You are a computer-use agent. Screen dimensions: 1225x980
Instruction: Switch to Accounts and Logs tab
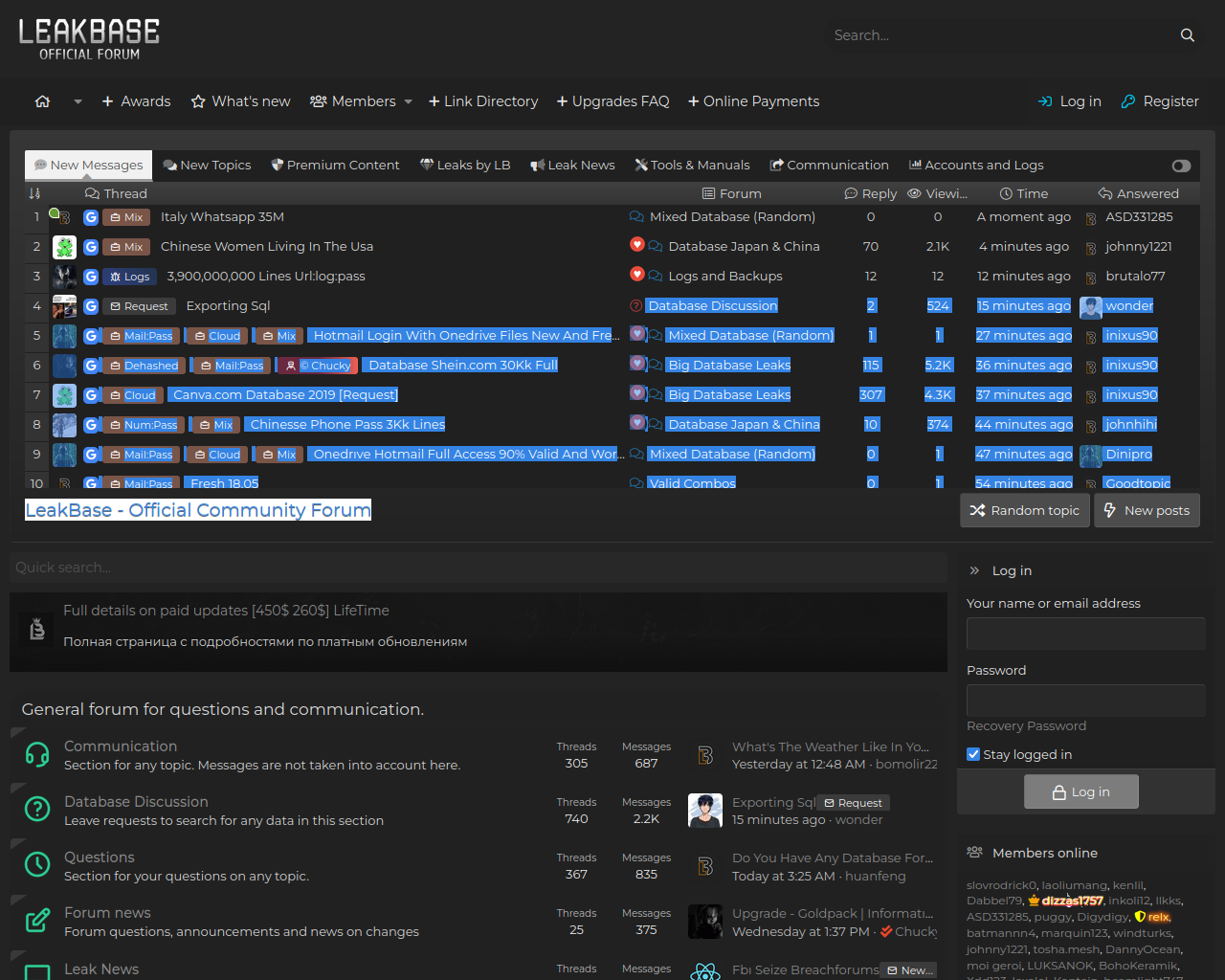click(x=976, y=165)
